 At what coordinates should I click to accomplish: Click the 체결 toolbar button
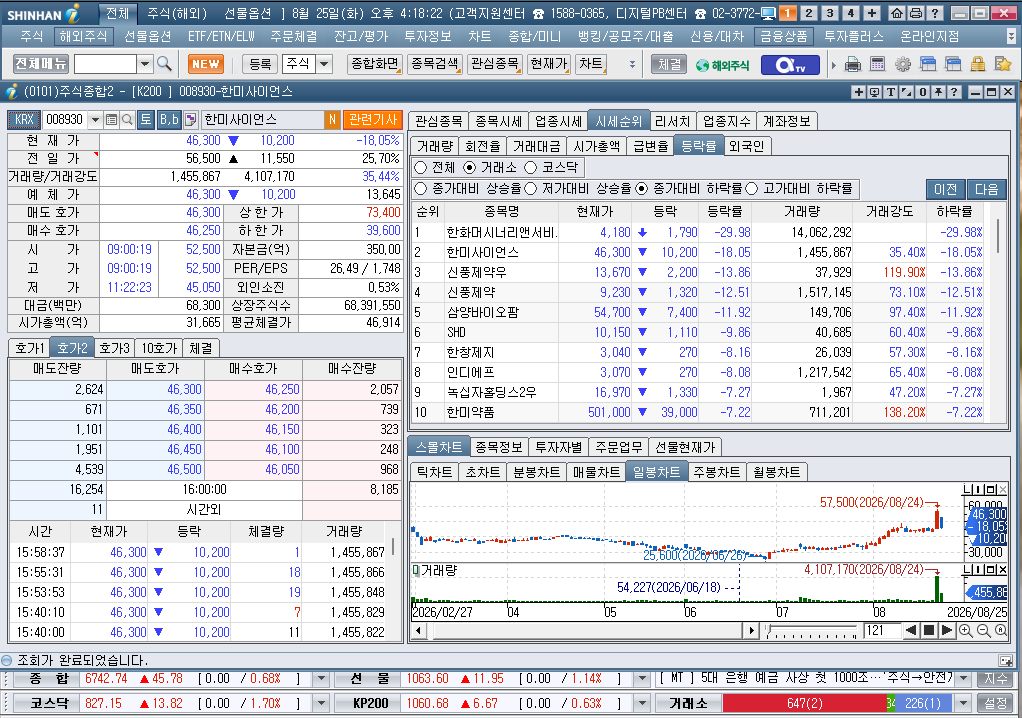coord(669,65)
